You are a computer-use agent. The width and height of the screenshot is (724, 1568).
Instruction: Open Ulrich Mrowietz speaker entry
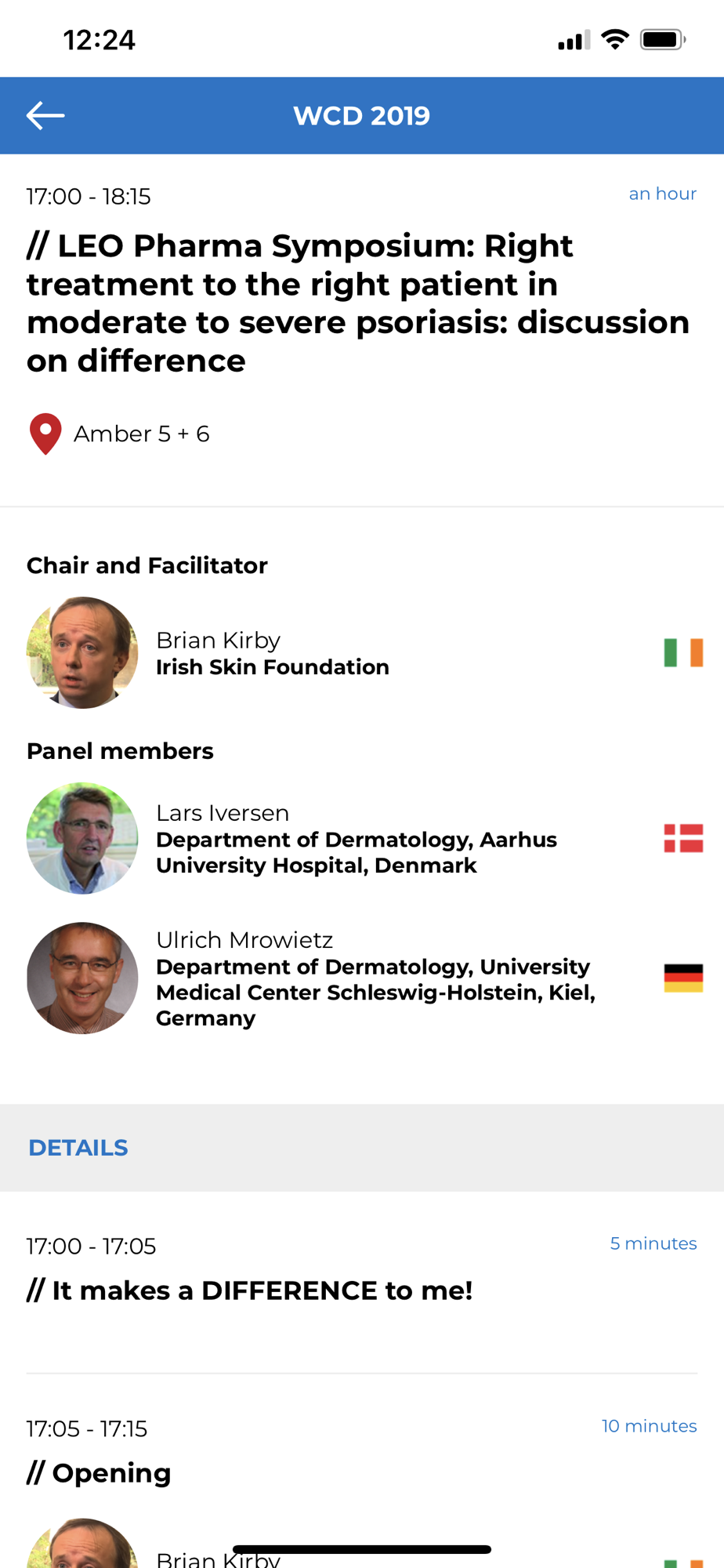click(x=375, y=978)
